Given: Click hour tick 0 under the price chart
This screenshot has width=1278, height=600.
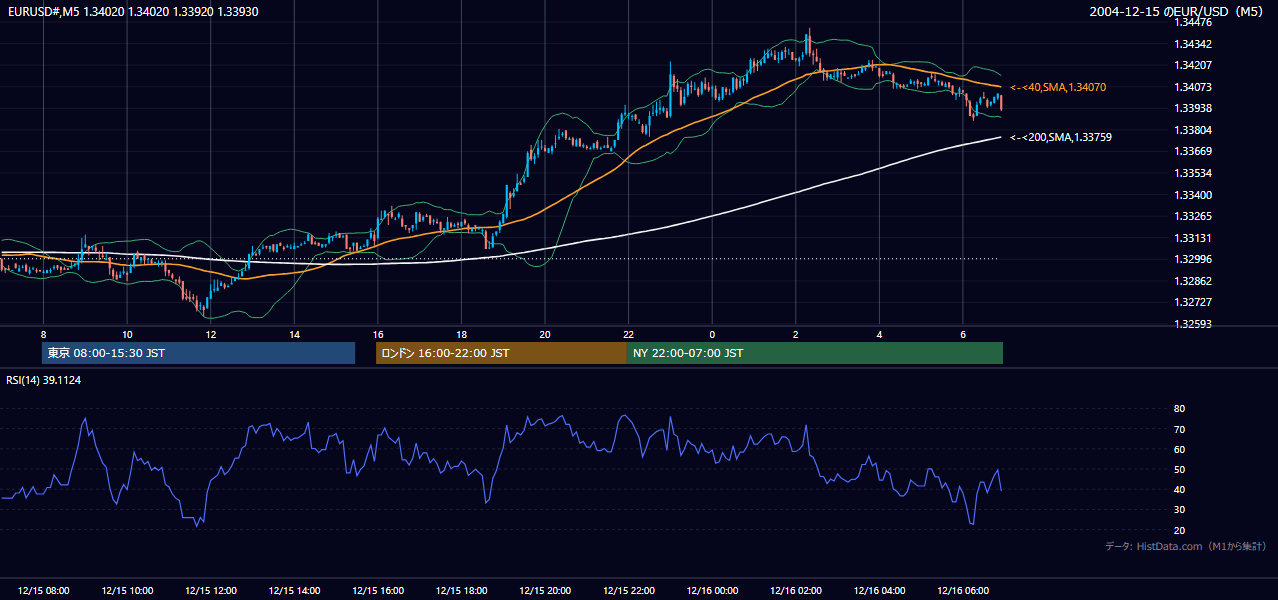Looking at the screenshot, I should pos(712,334).
